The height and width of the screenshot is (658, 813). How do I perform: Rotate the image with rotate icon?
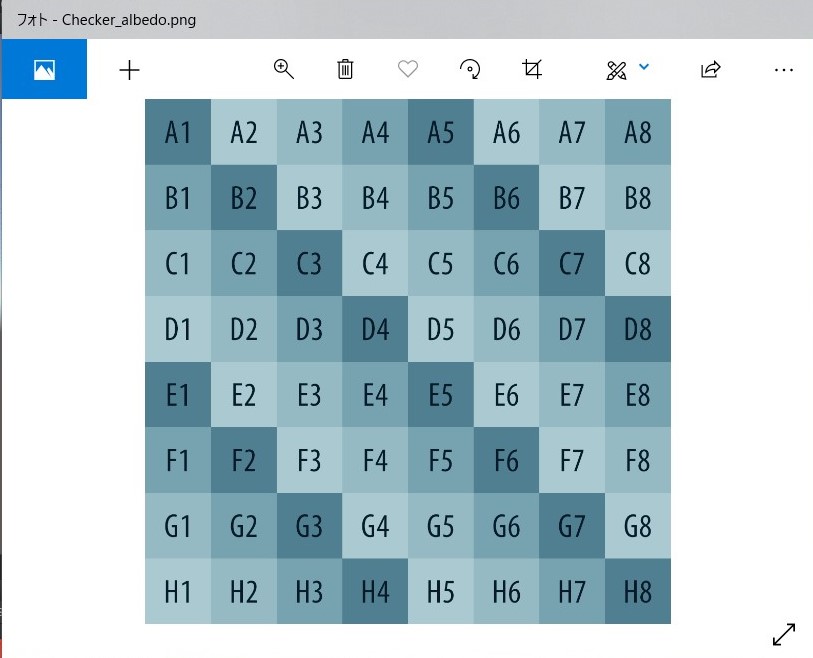470,69
